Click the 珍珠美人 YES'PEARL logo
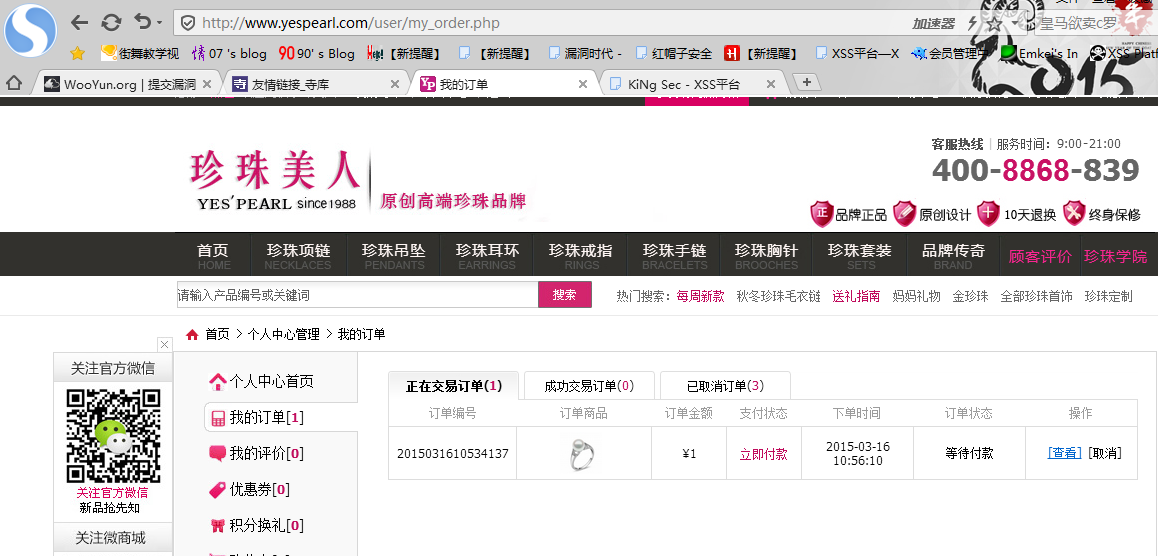The height and width of the screenshot is (556, 1158). [x=275, y=180]
